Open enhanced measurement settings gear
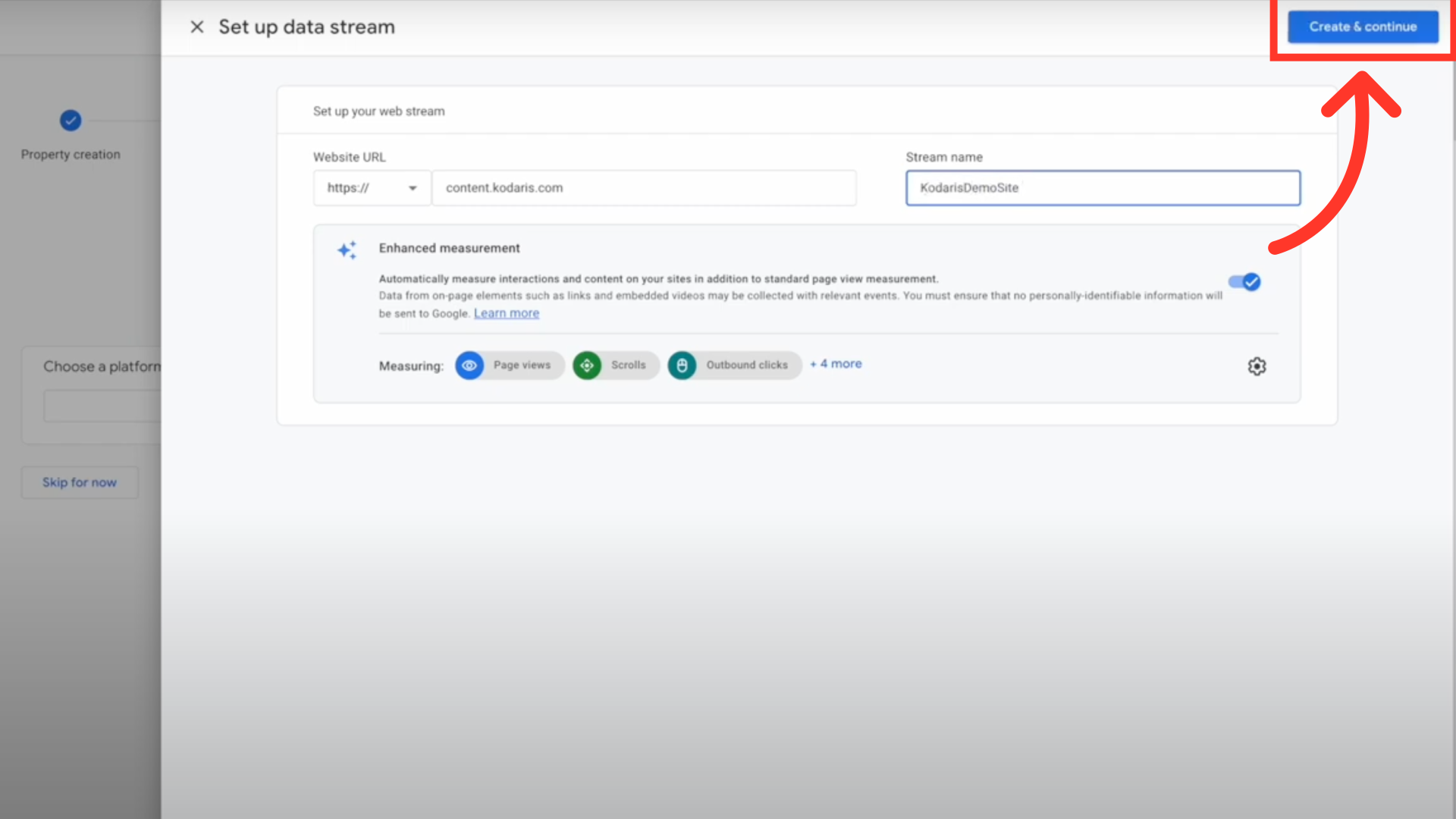1456x819 pixels. pos(1257,366)
